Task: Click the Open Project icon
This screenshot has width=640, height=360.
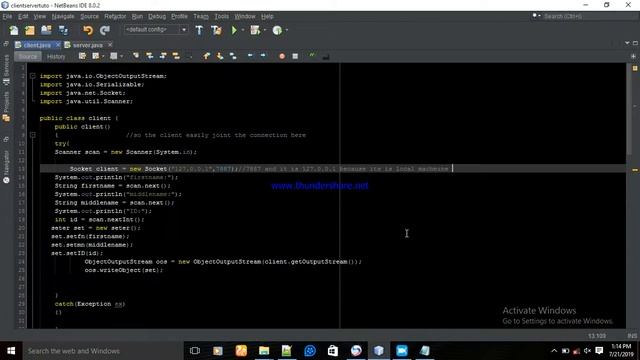Action: coord(46,30)
